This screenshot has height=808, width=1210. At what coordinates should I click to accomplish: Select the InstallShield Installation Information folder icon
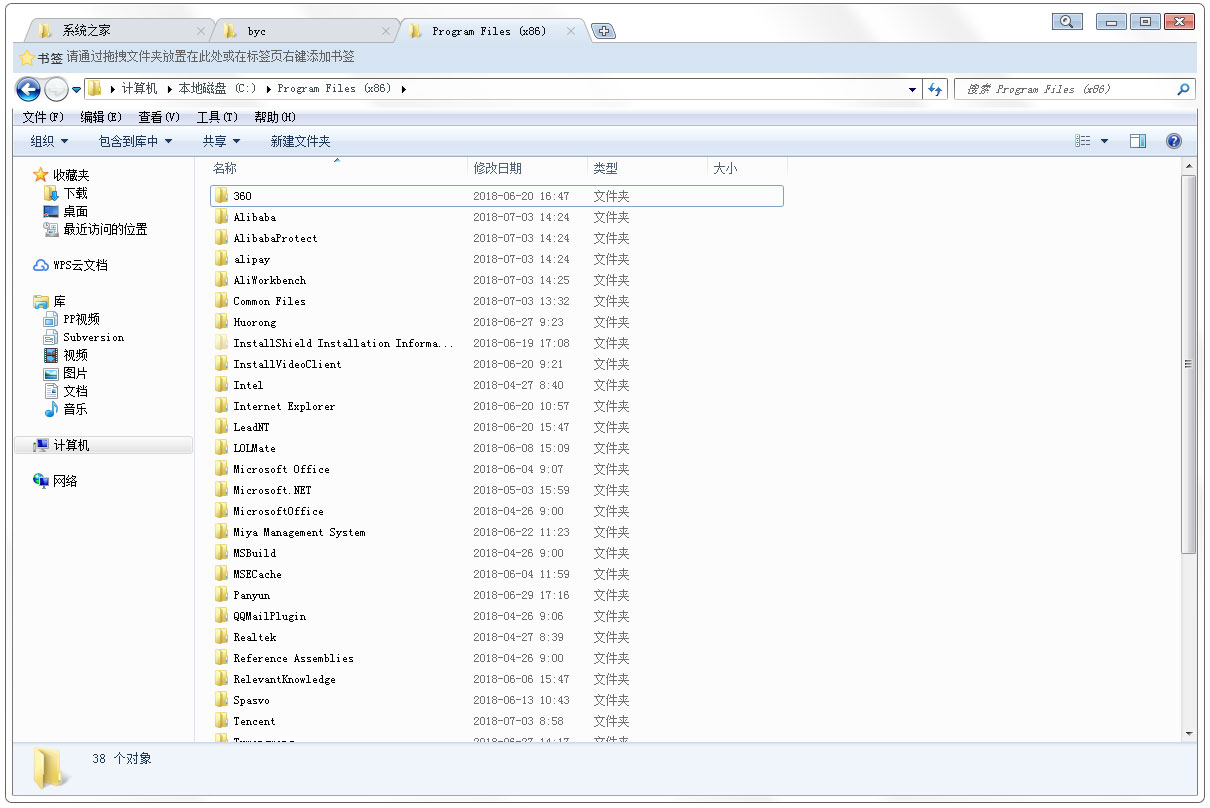(222, 343)
